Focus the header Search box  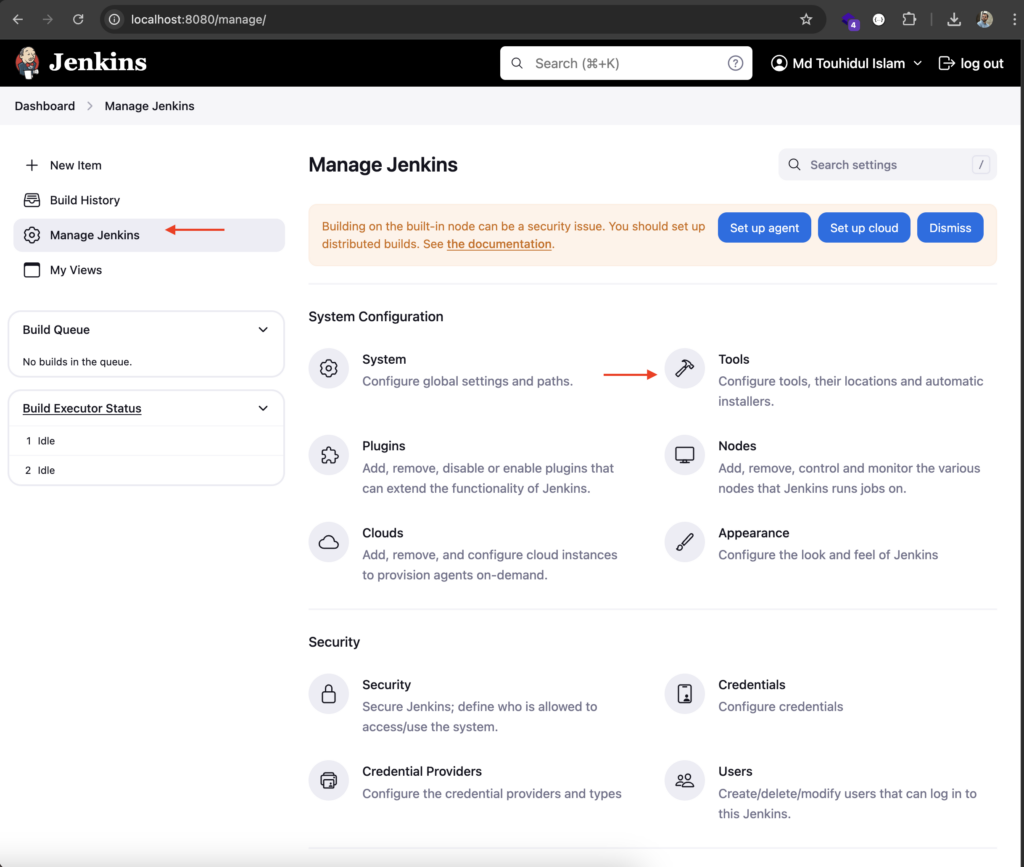click(x=626, y=63)
